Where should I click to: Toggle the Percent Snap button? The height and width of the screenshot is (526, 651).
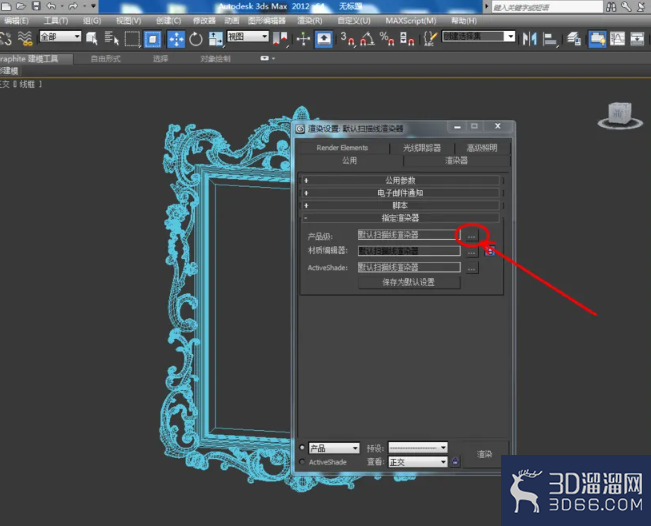[x=387, y=39]
